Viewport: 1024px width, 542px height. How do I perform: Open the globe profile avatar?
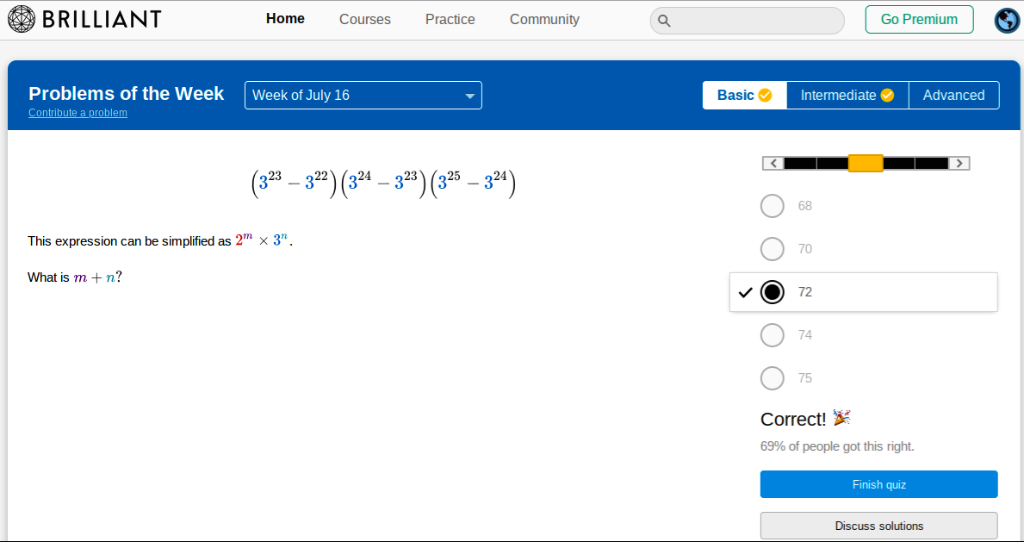(x=1006, y=20)
